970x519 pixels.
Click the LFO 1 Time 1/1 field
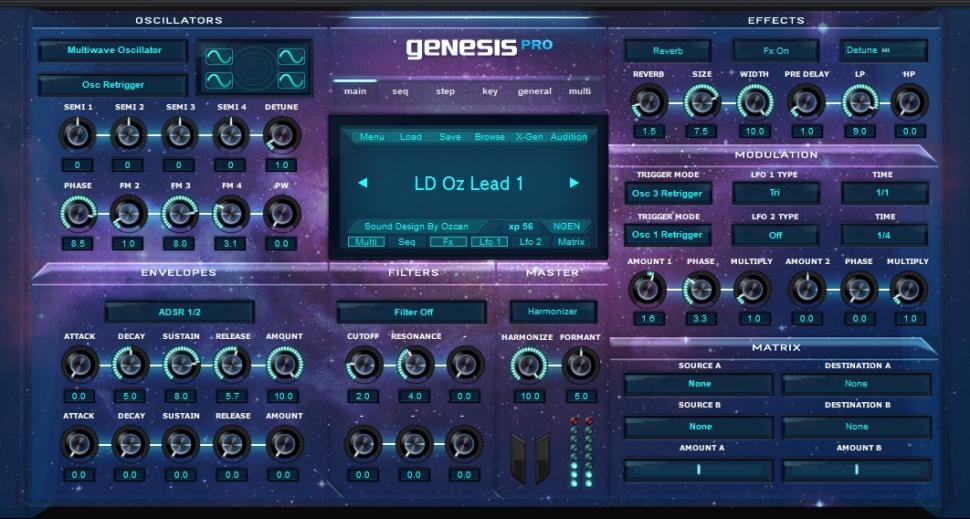pos(884,193)
